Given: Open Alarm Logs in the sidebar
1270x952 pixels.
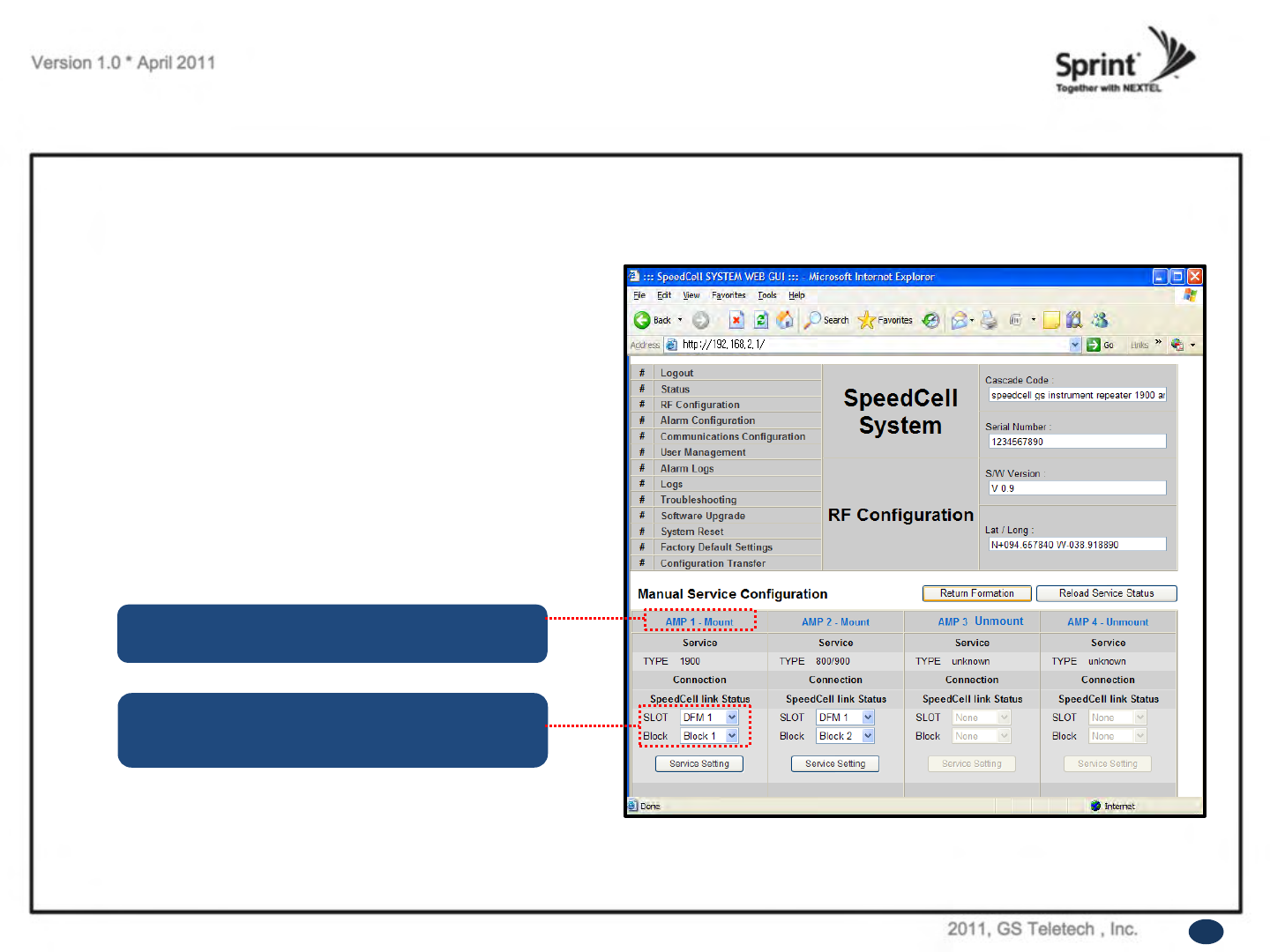Looking at the screenshot, I should (x=687, y=468).
